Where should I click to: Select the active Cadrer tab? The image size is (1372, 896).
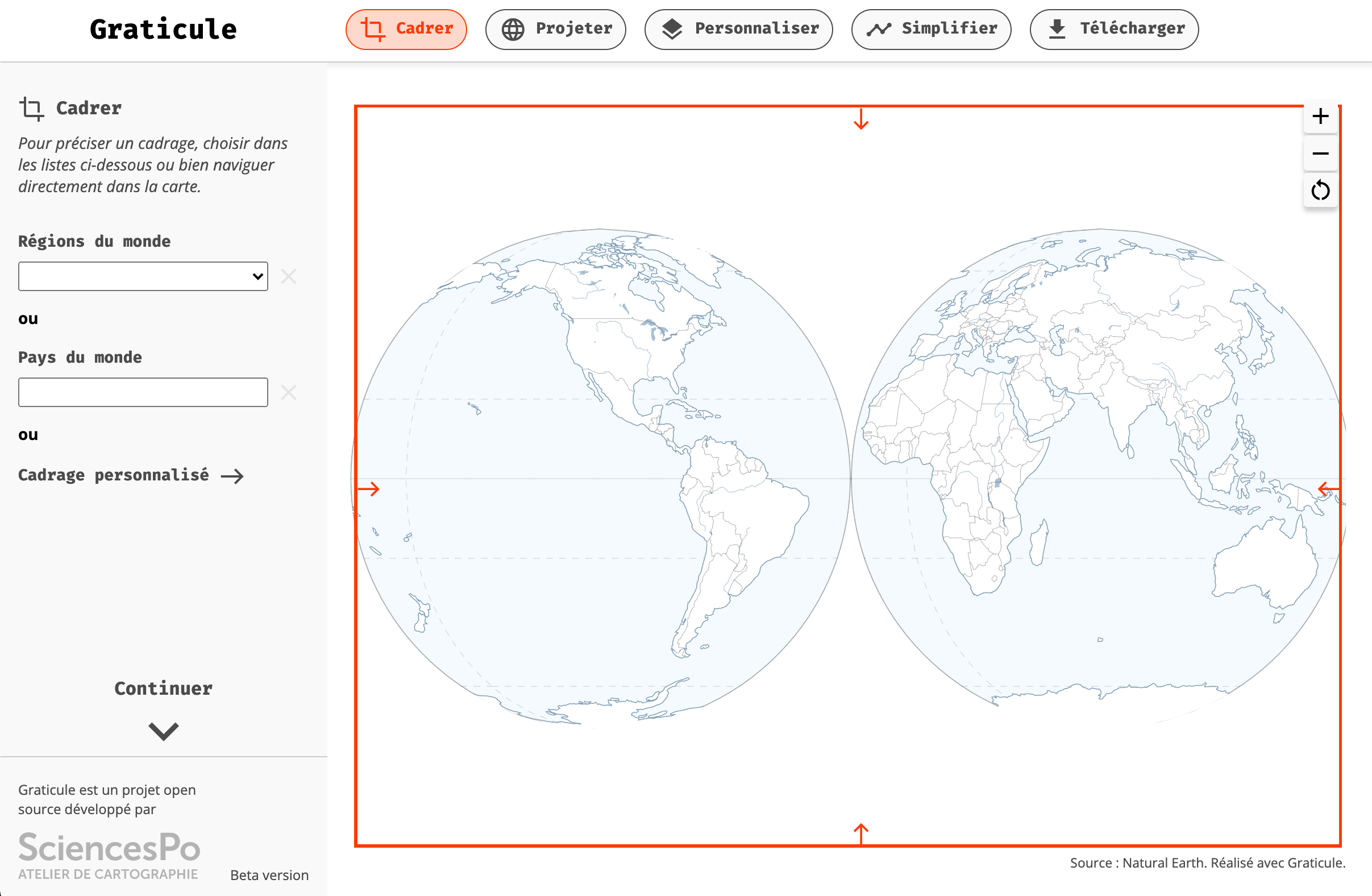pyautogui.click(x=406, y=29)
